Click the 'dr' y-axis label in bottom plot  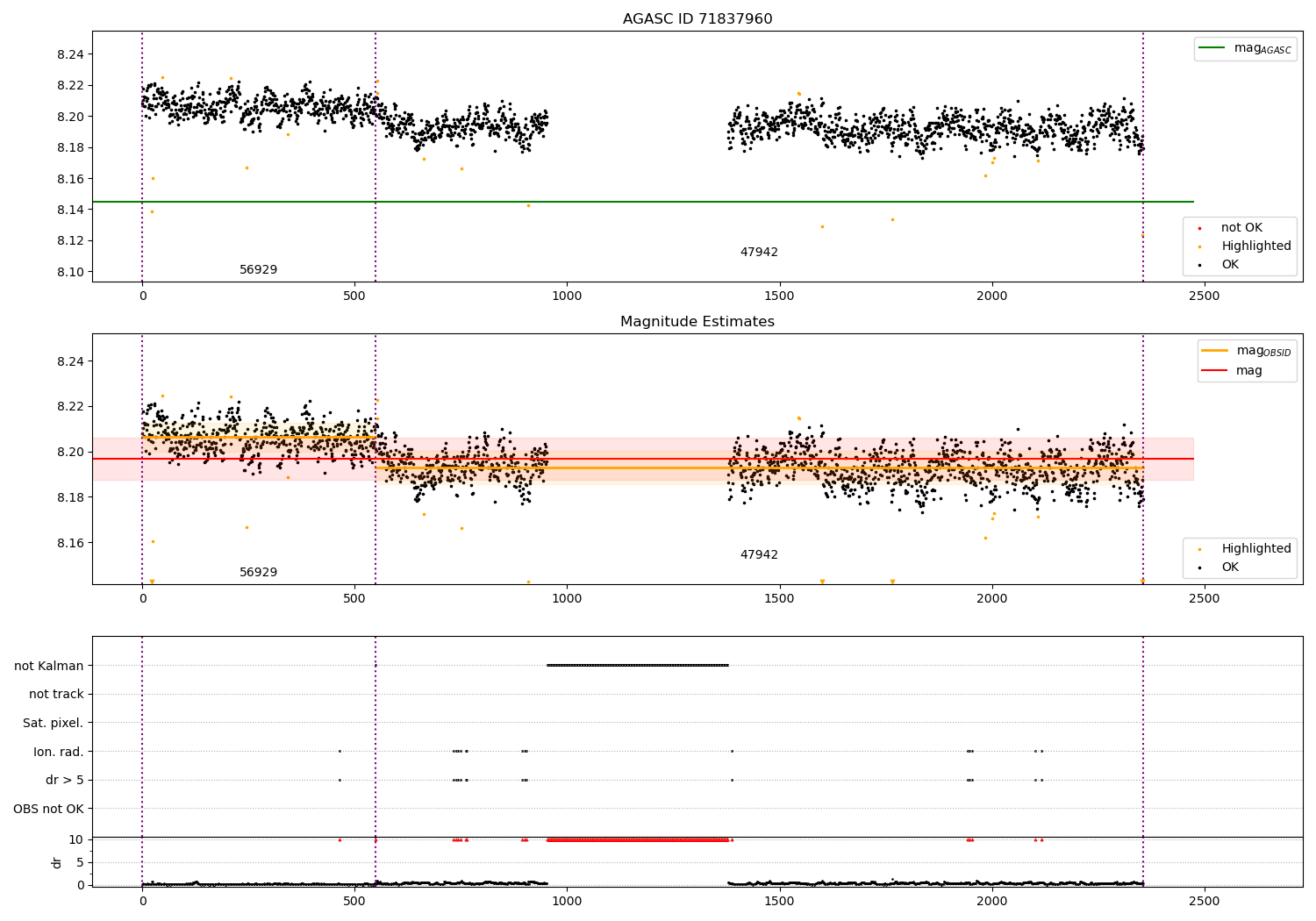click(x=57, y=862)
